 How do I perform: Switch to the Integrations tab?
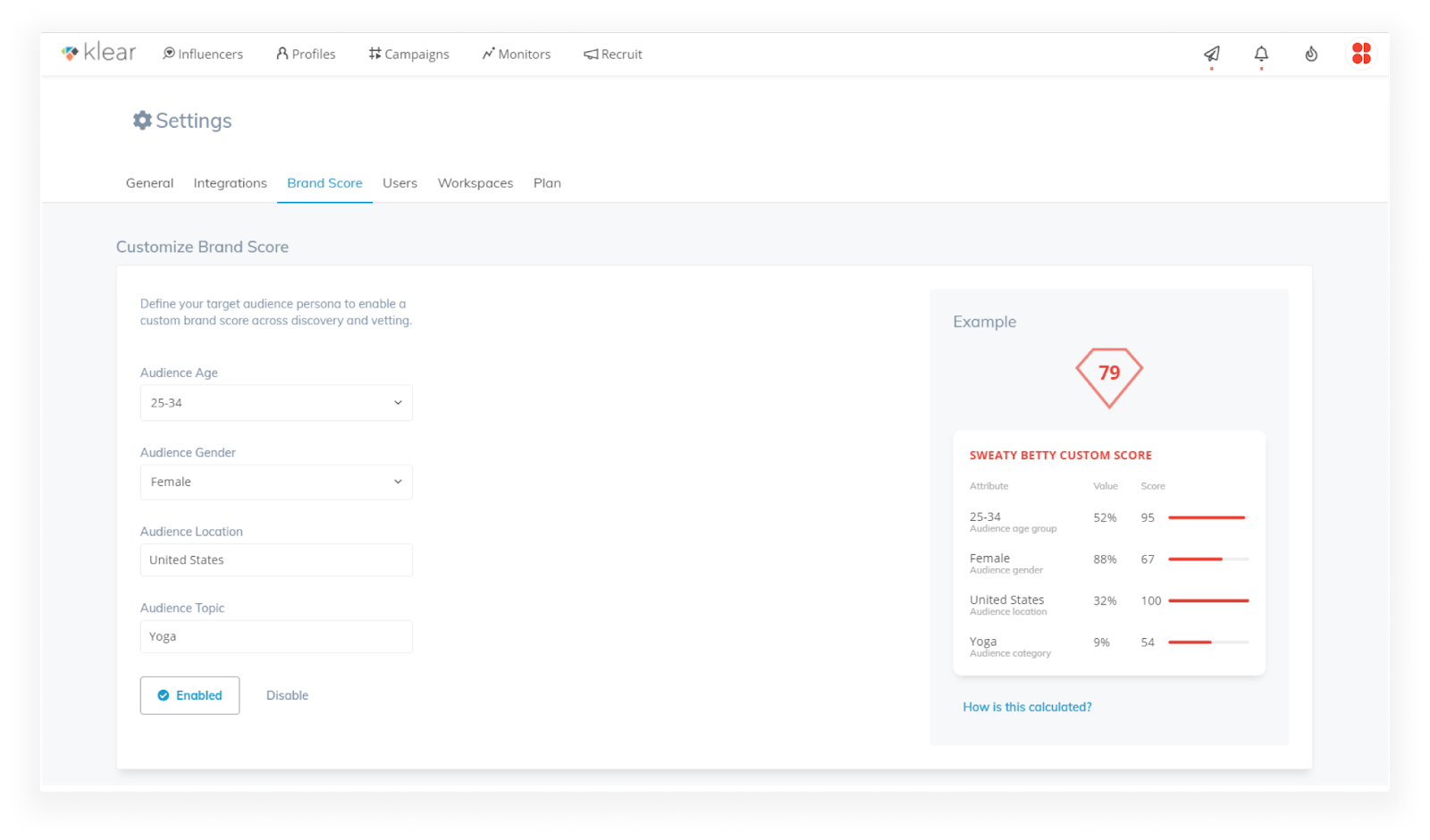pyautogui.click(x=230, y=182)
